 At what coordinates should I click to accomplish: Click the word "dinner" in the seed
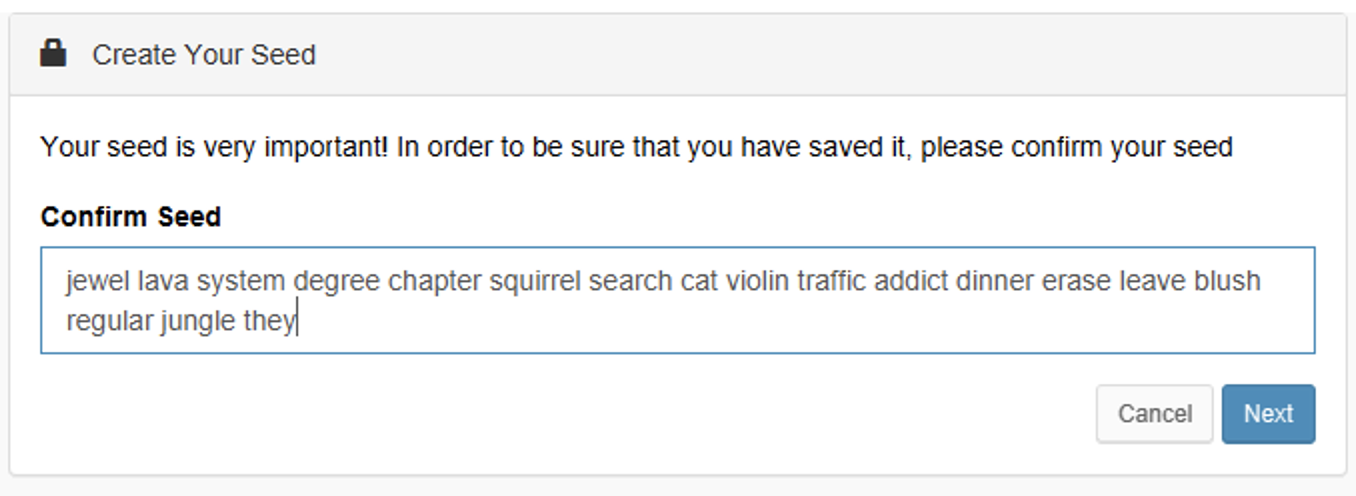tap(994, 281)
